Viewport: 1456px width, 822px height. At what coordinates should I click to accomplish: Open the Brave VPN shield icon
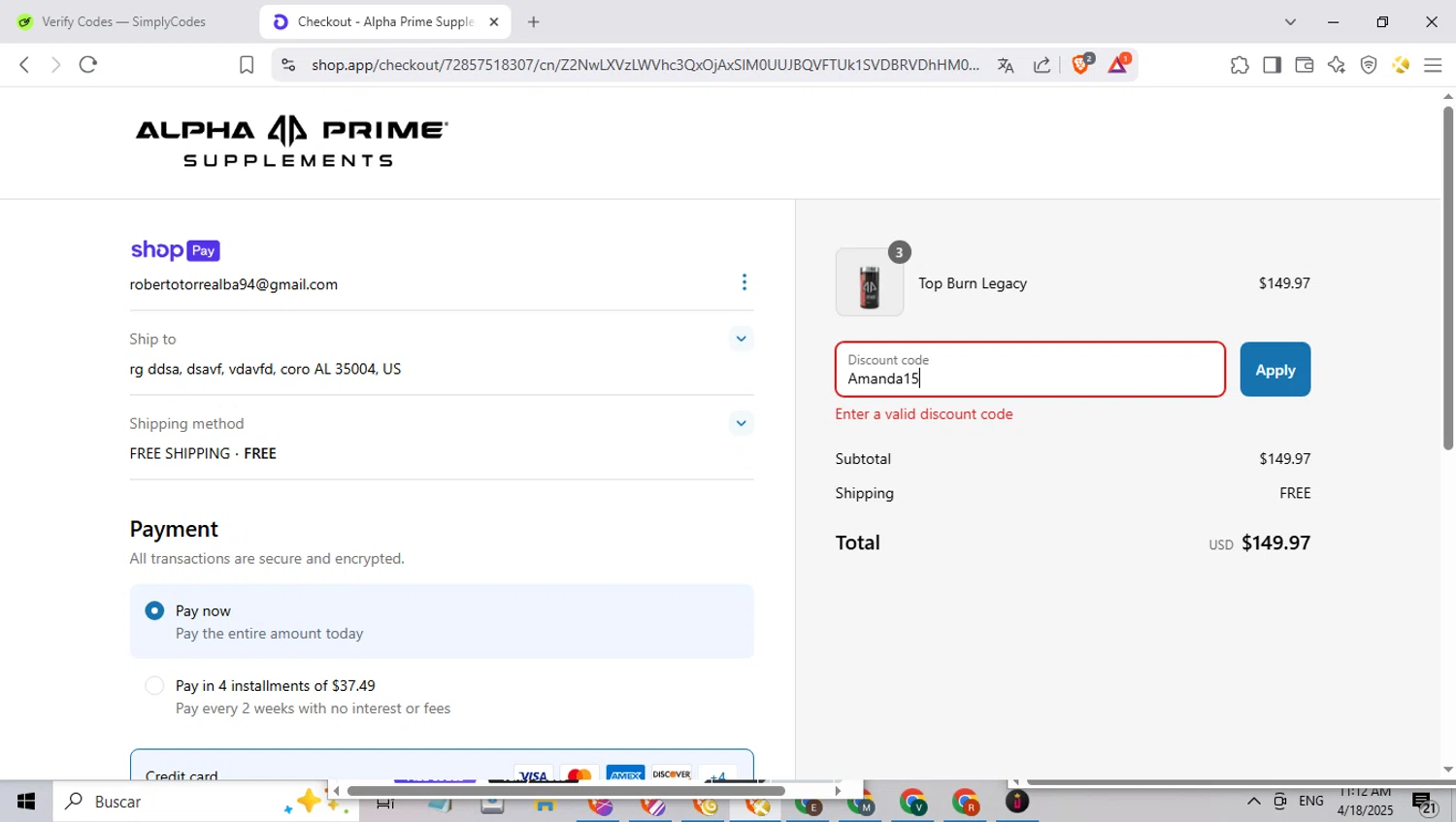click(x=1369, y=65)
